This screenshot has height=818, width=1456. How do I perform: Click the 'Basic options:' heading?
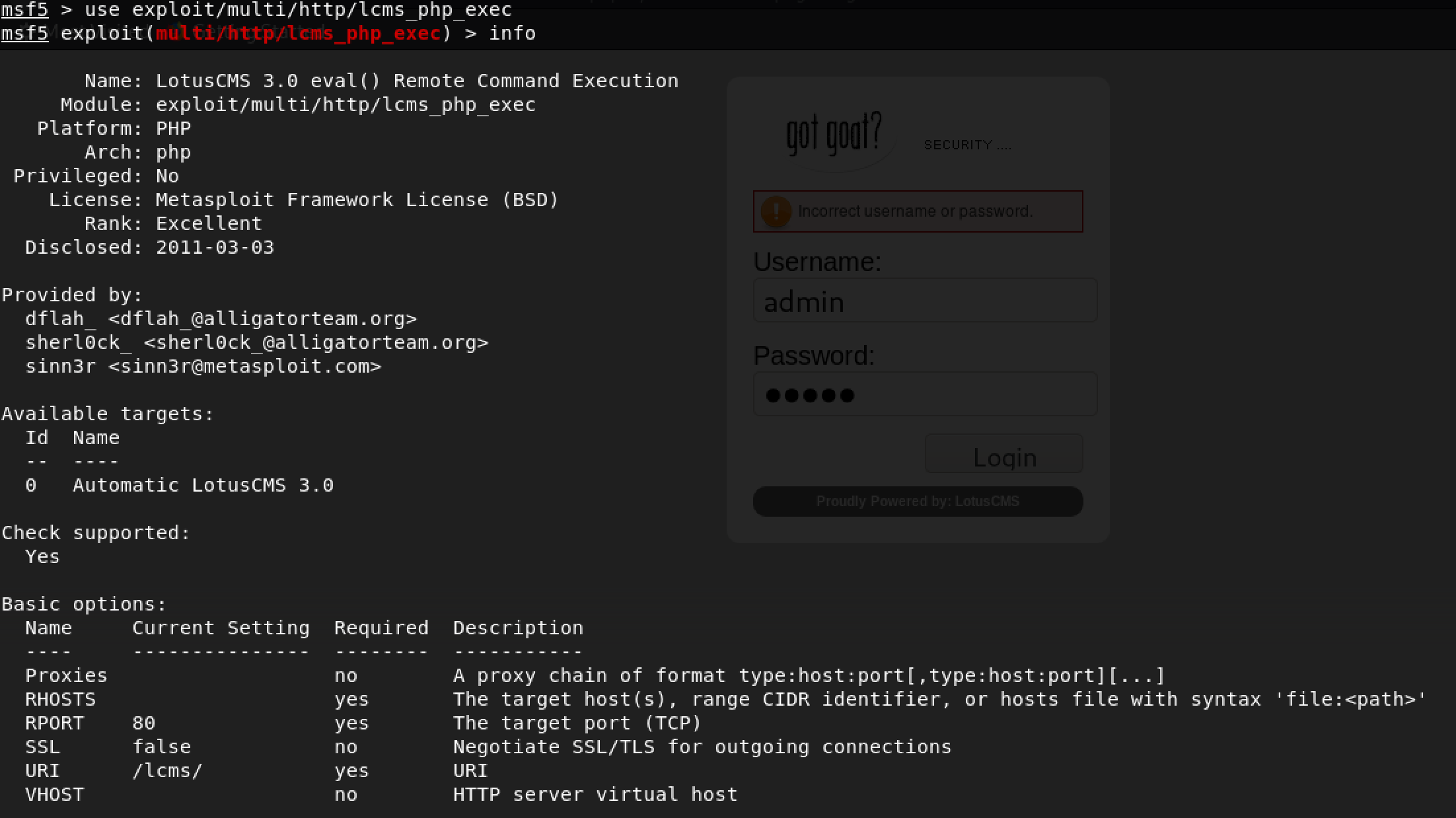coord(84,604)
